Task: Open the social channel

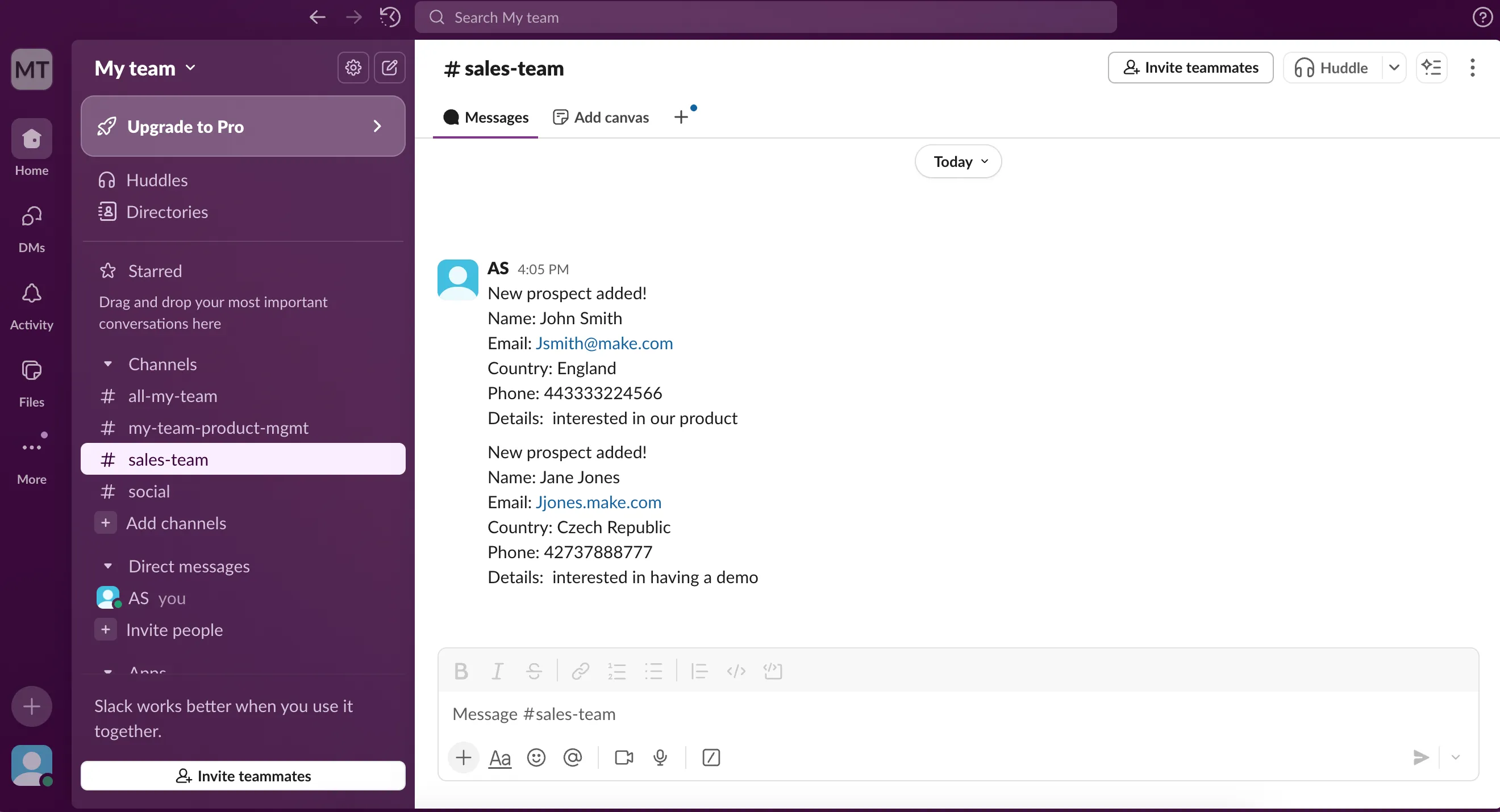Action: point(243,491)
